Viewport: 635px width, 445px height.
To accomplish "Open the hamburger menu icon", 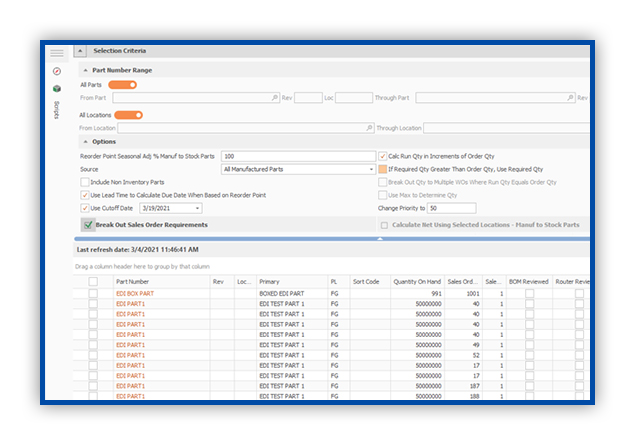I will [57, 53].
